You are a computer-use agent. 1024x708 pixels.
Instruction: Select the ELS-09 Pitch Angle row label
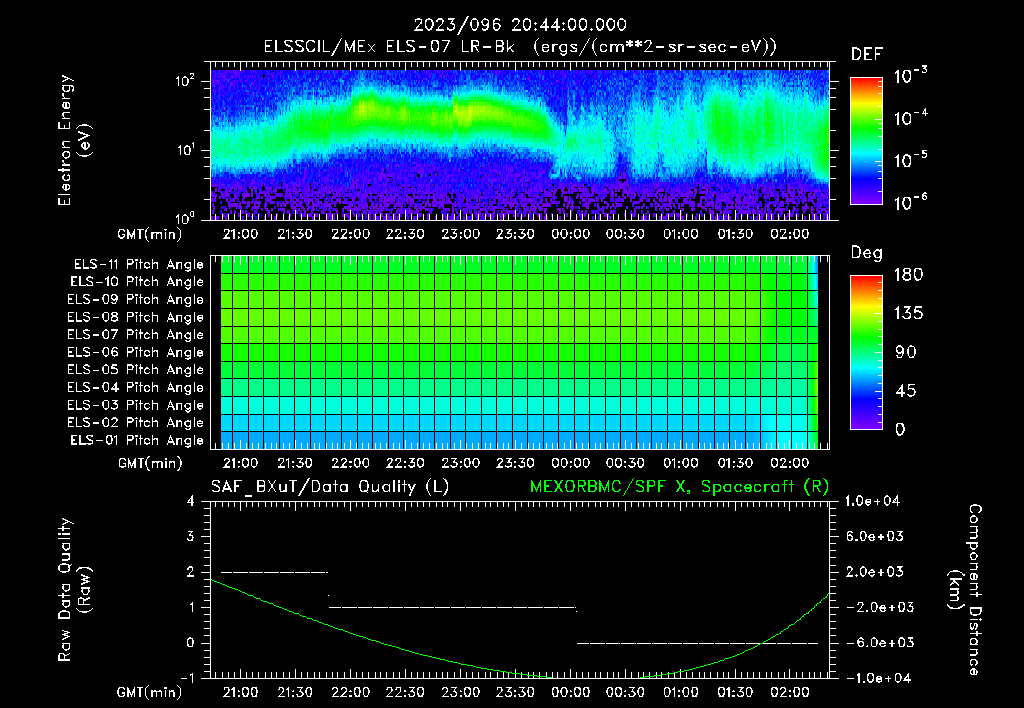click(136, 300)
